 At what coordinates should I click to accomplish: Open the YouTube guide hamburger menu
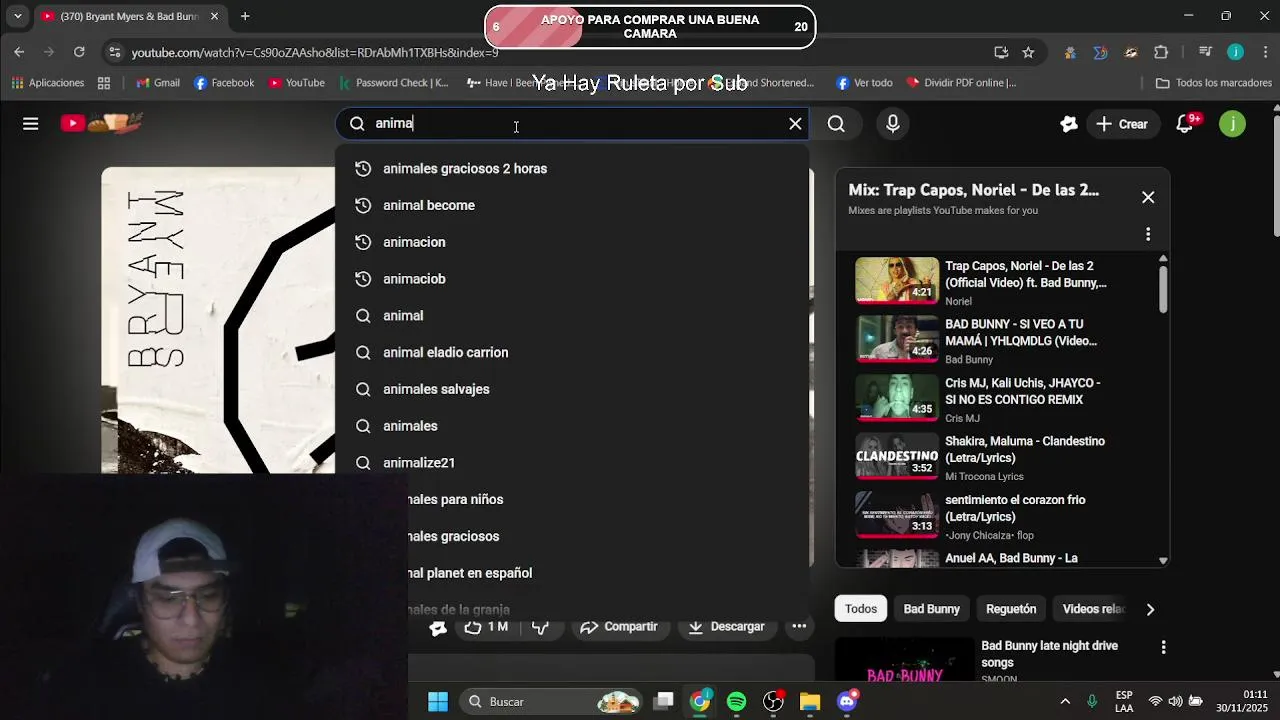pyautogui.click(x=31, y=124)
